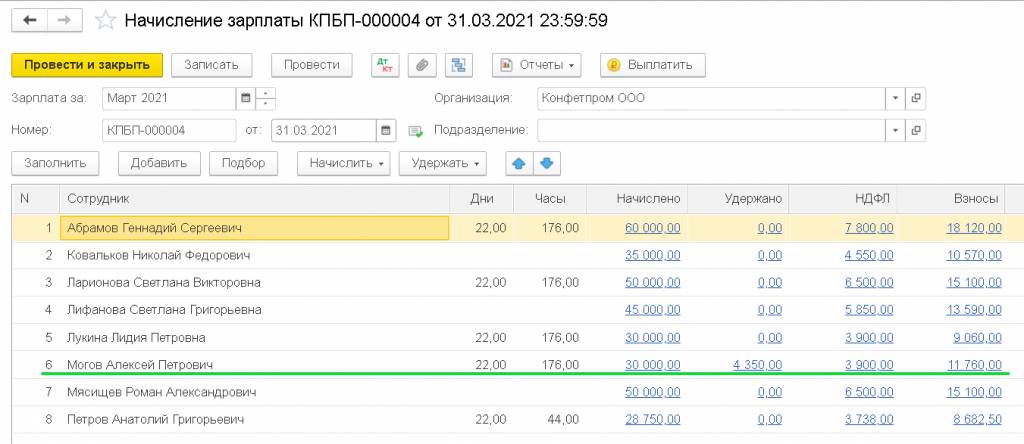Screen dimensions: 1024x444
Task: Open the Удержать dropdown menu
Action: pos(443,163)
